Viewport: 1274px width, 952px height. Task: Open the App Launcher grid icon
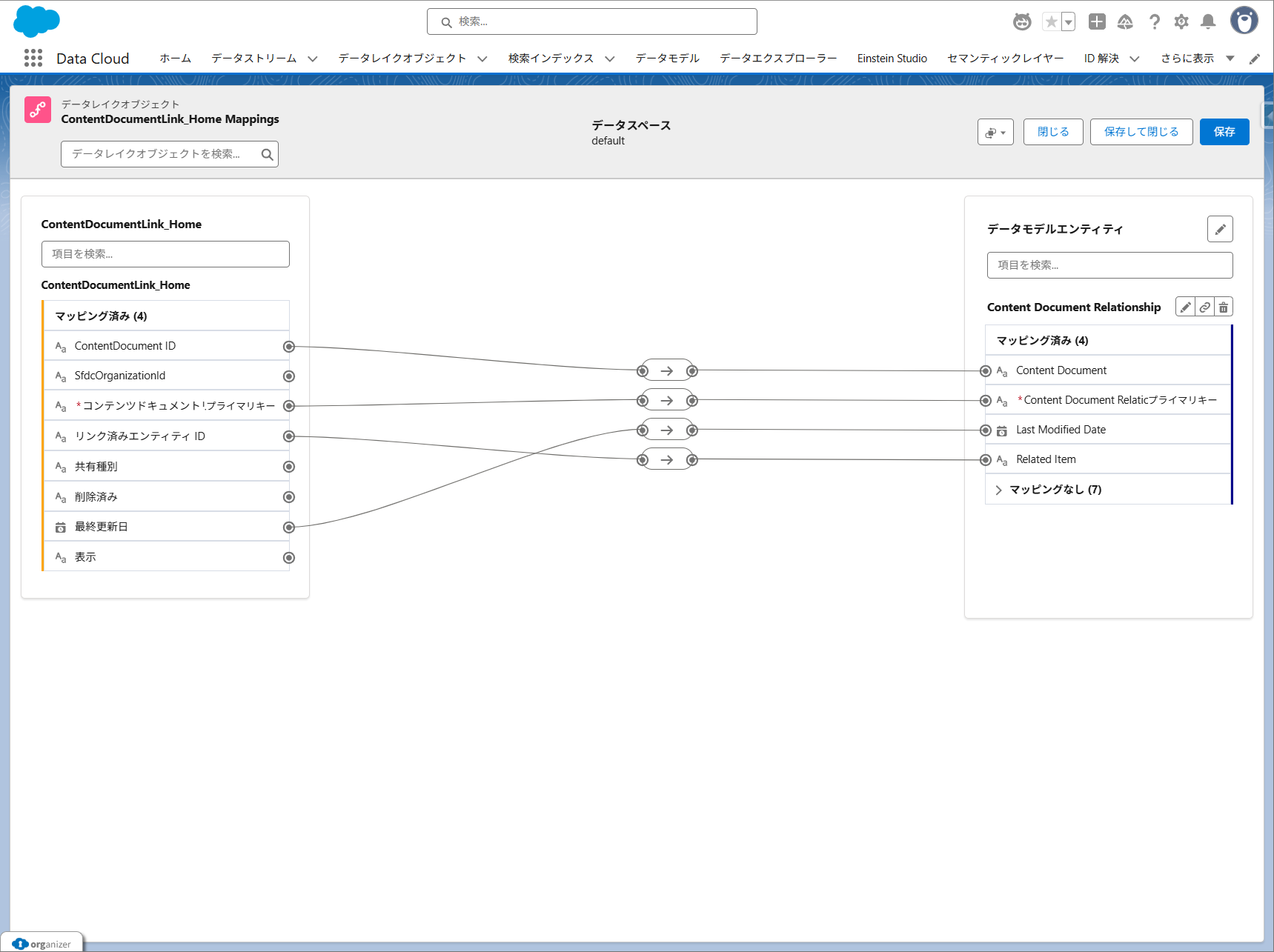(x=33, y=59)
